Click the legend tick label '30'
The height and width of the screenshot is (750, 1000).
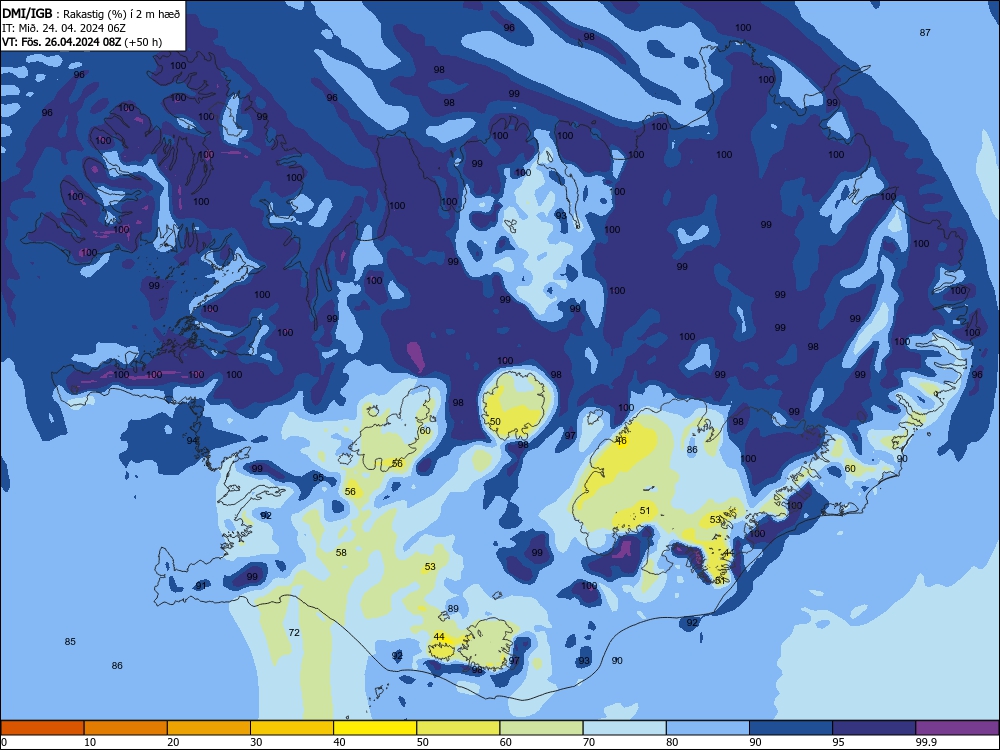point(256,742)
